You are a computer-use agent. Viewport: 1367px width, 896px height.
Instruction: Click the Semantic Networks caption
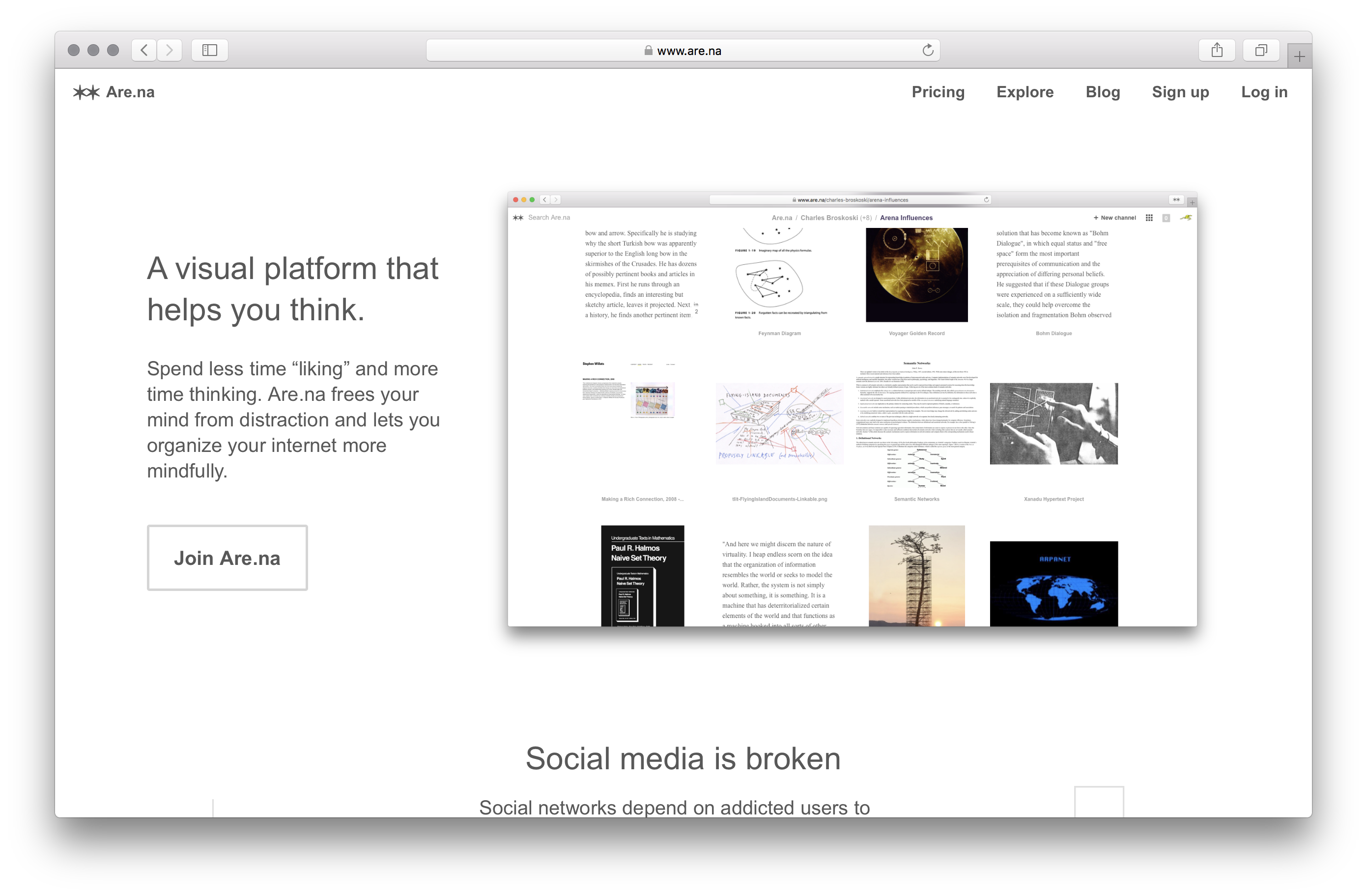click(x=917, y=499)
